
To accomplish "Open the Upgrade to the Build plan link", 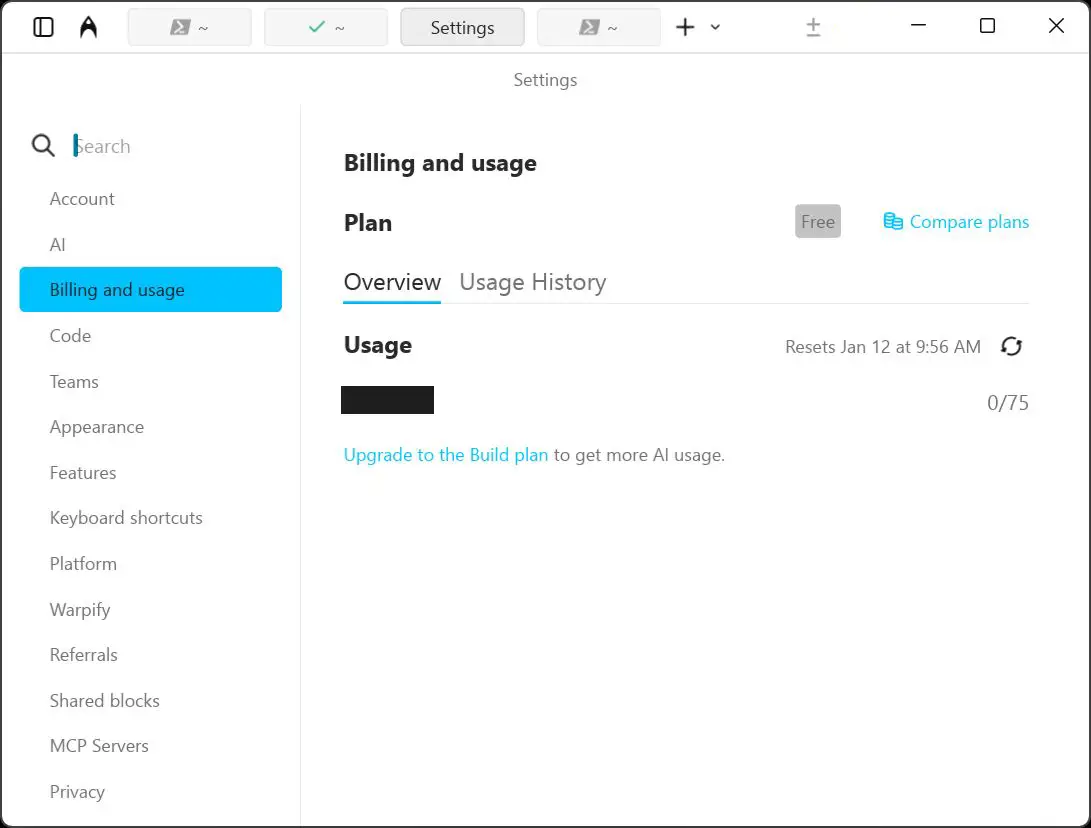I will (446, 455).
